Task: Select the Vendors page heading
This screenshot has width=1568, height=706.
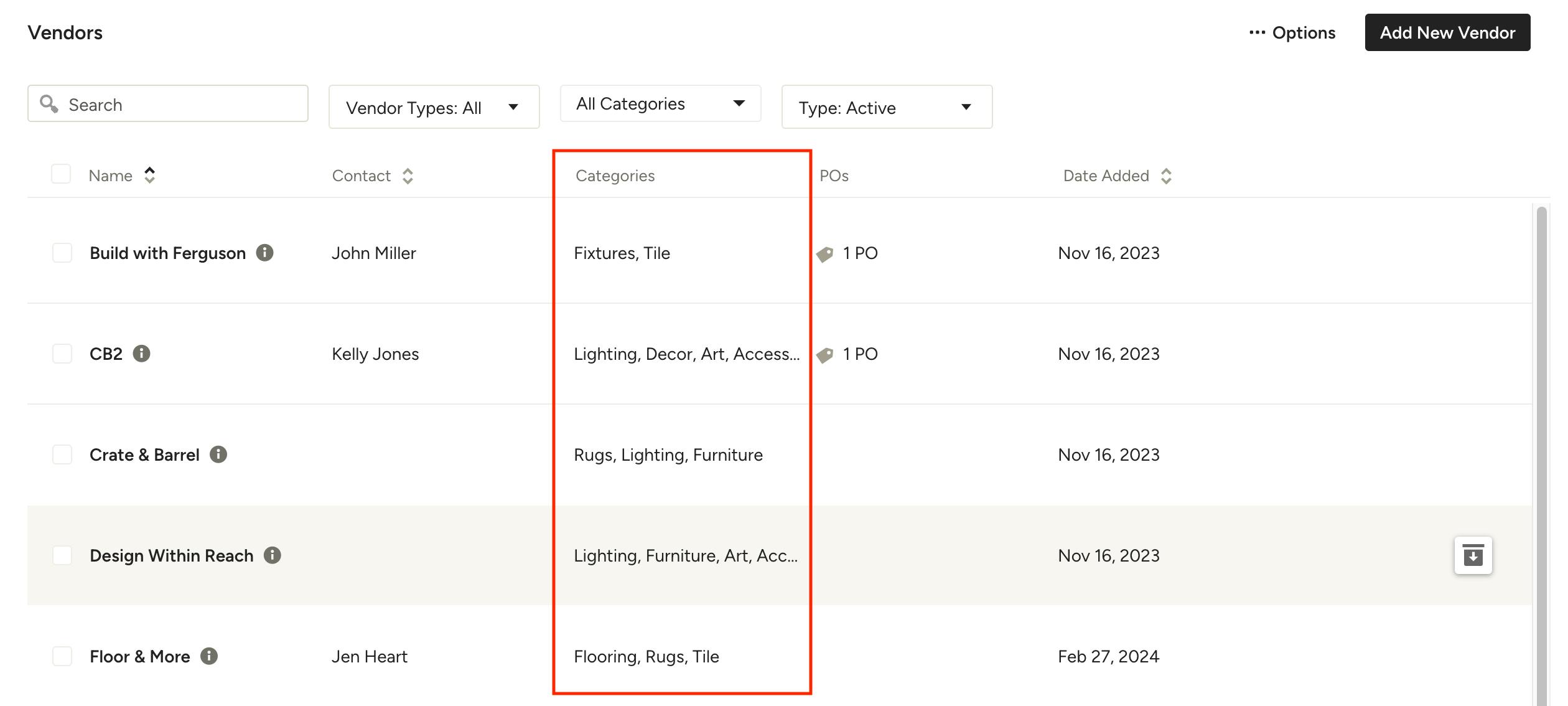Action: [65, 32]
